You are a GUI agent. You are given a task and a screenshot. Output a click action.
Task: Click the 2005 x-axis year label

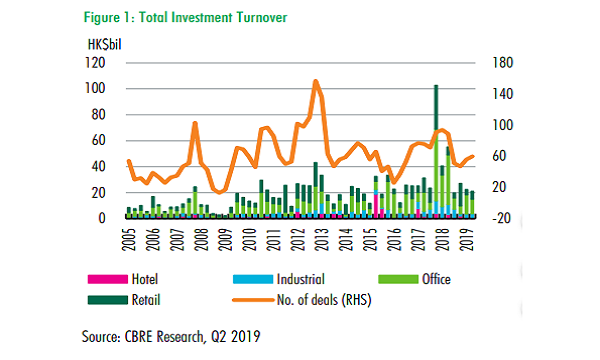pos(129,239)
